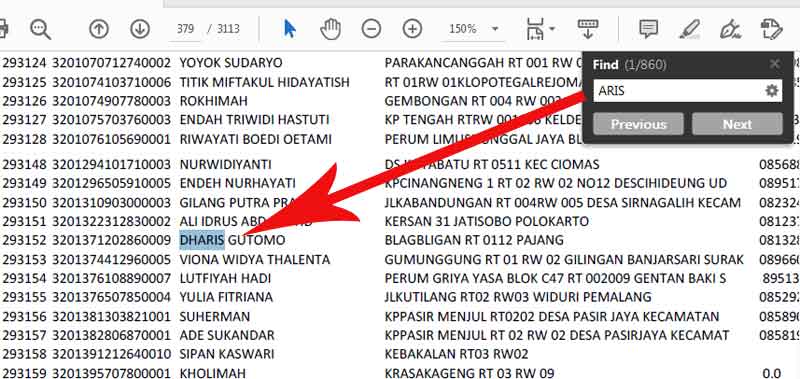Image resolution: width=800 pixels, height=379 pixels.
Task: Zoom in with the plus icon
Action: coord(412,29)
